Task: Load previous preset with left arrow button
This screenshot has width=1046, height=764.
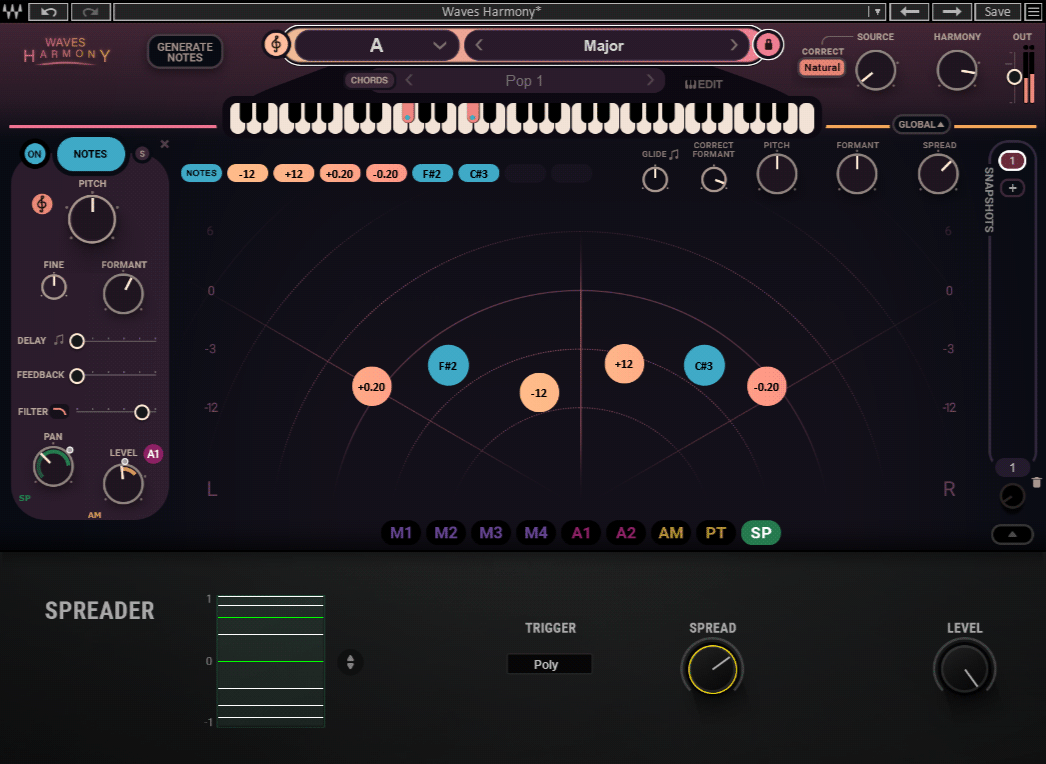Action: click(909, 11)
